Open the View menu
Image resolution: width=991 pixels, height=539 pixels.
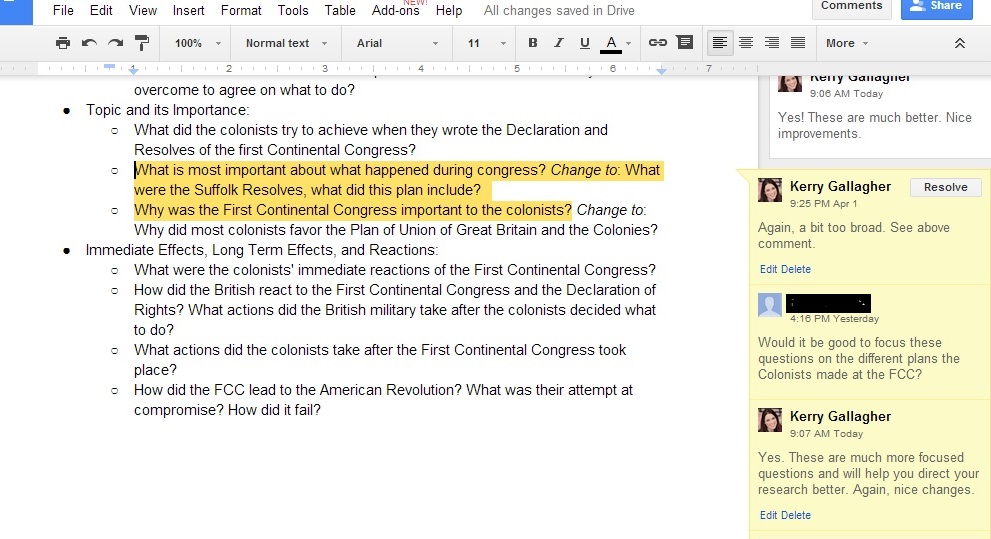click(143, 10)
